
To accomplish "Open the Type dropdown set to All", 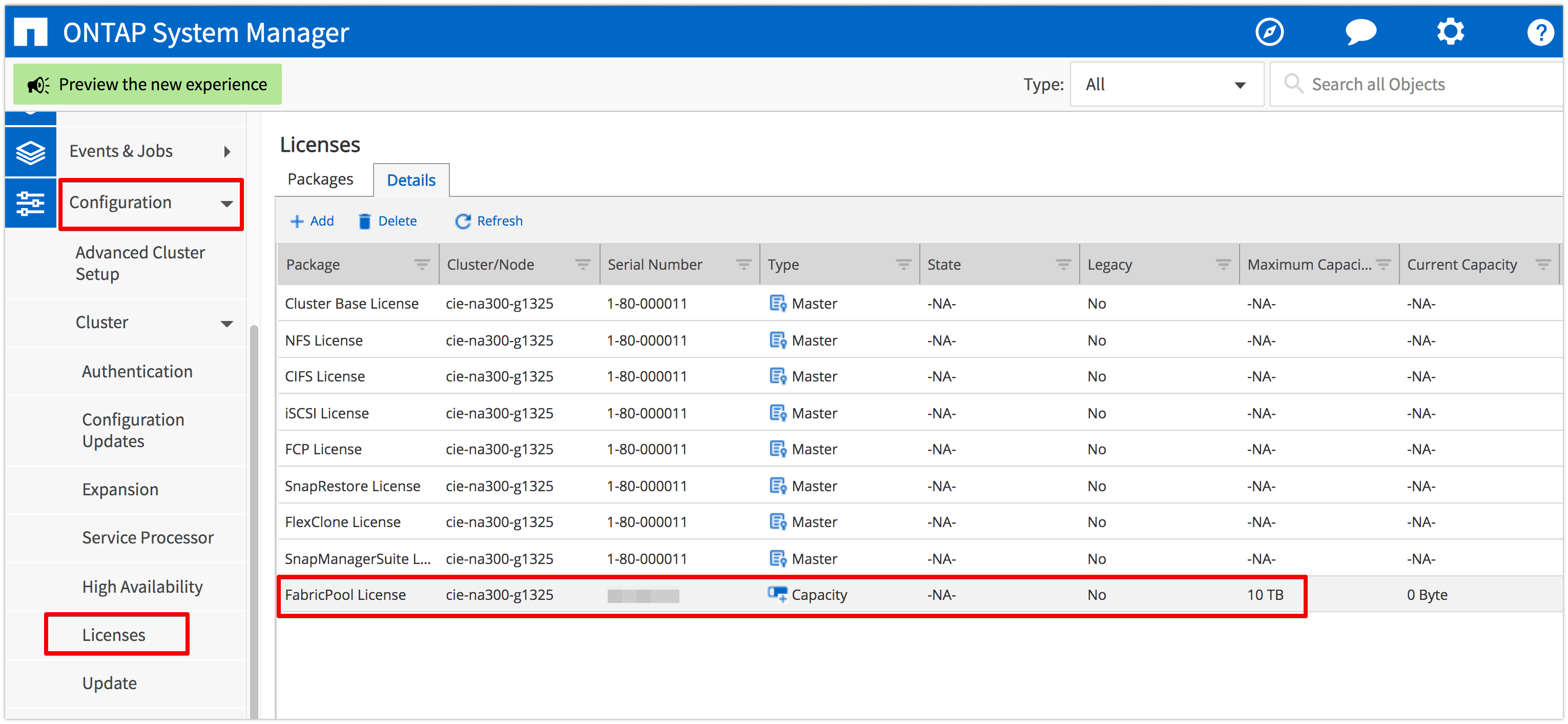I will point(1166,84).
